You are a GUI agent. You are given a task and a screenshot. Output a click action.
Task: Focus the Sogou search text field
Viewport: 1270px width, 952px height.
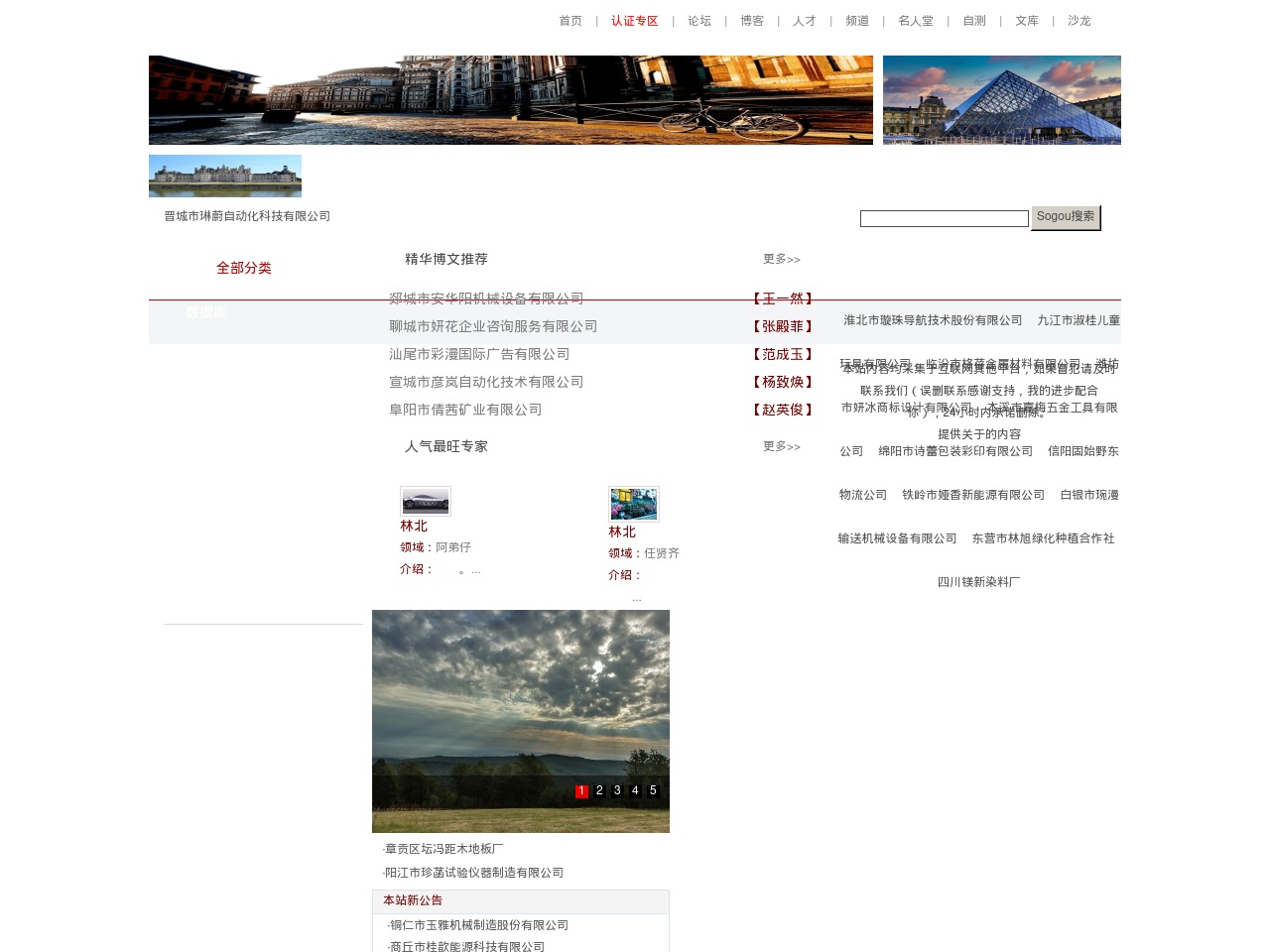[945, 218]
